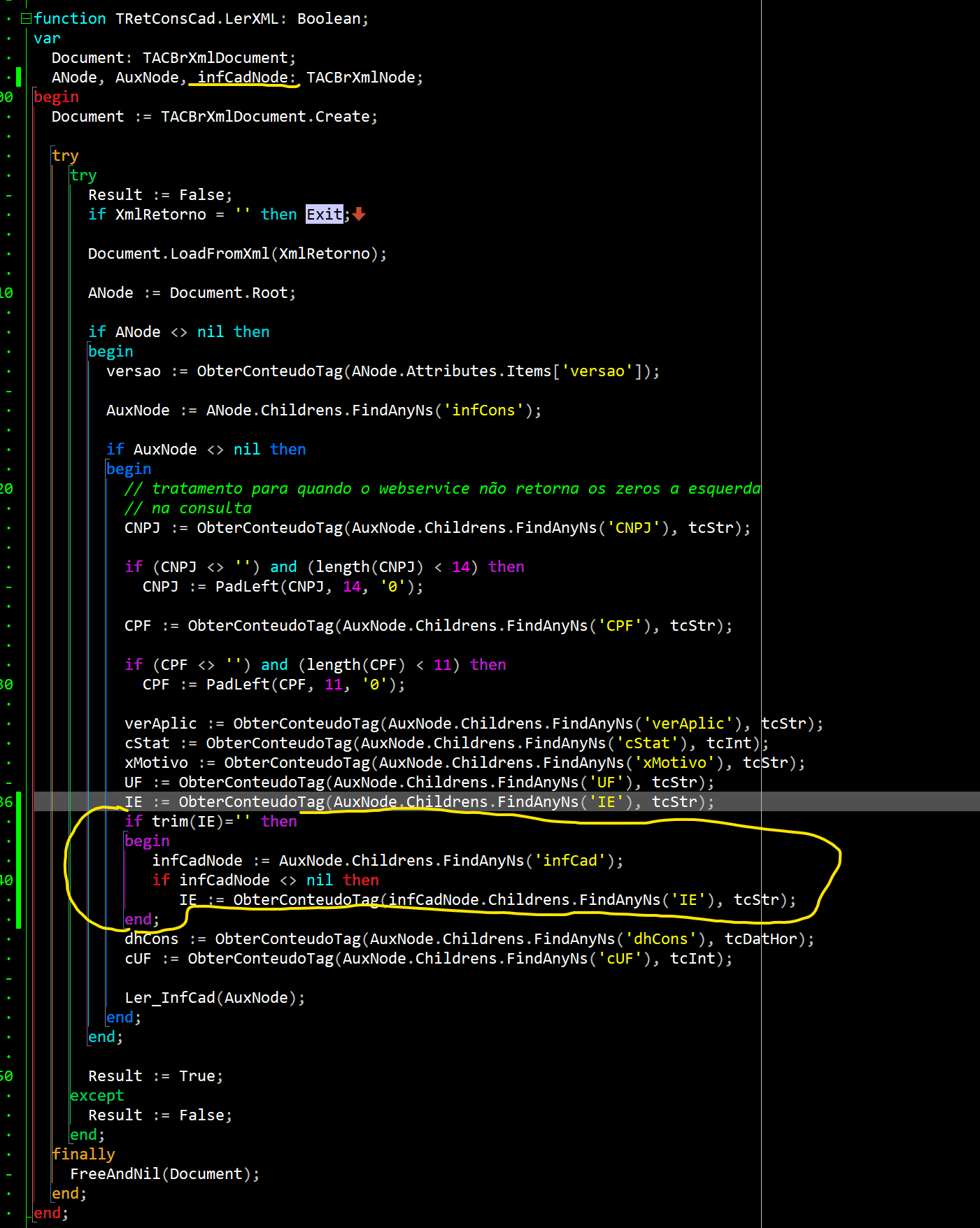The width and height of the screenshot is (980, 1228).
Task: Click the 'CNPJ' string literal
Action: [x=634, y=528]
